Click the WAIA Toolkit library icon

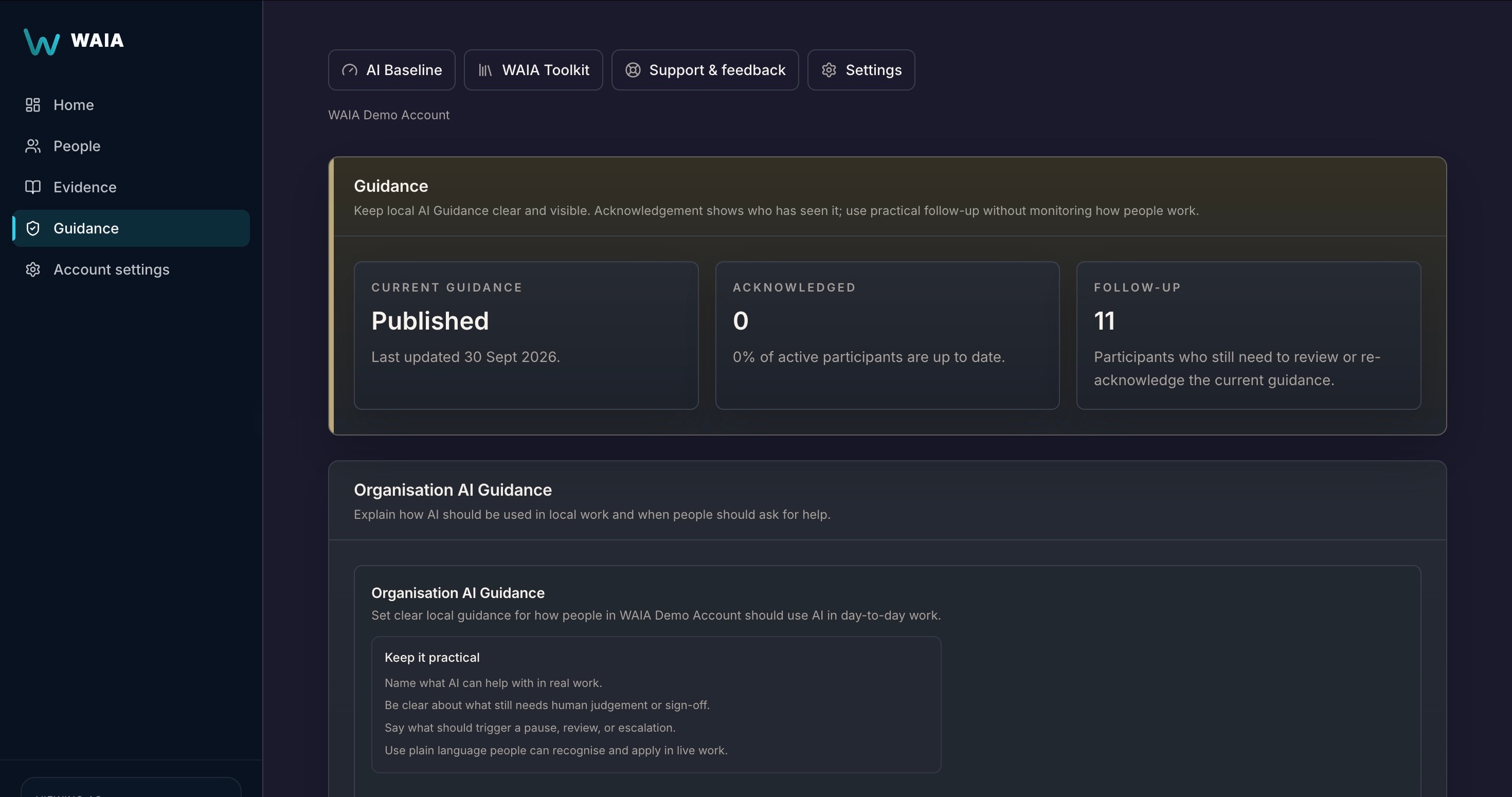485,70
